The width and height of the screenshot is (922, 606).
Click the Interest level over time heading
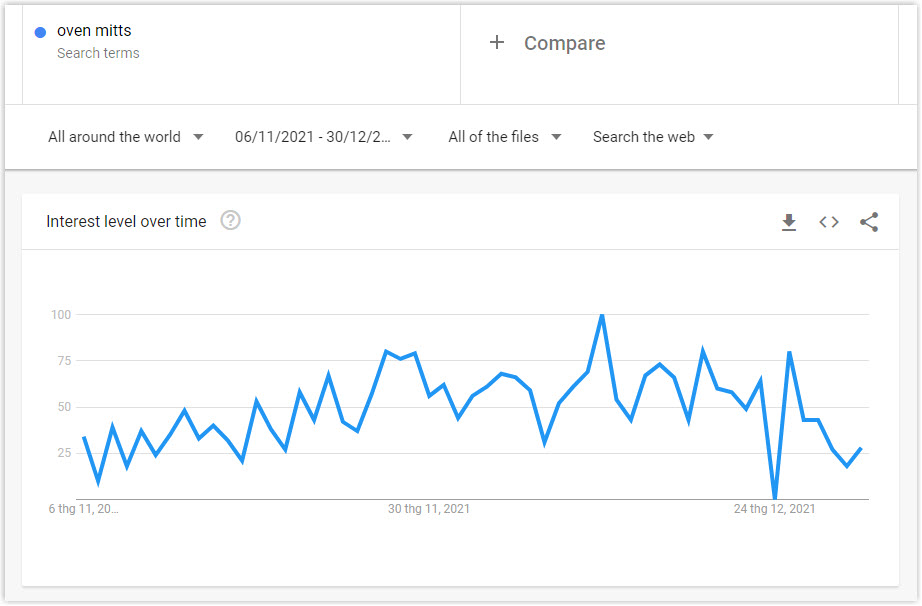click(126, 222)
